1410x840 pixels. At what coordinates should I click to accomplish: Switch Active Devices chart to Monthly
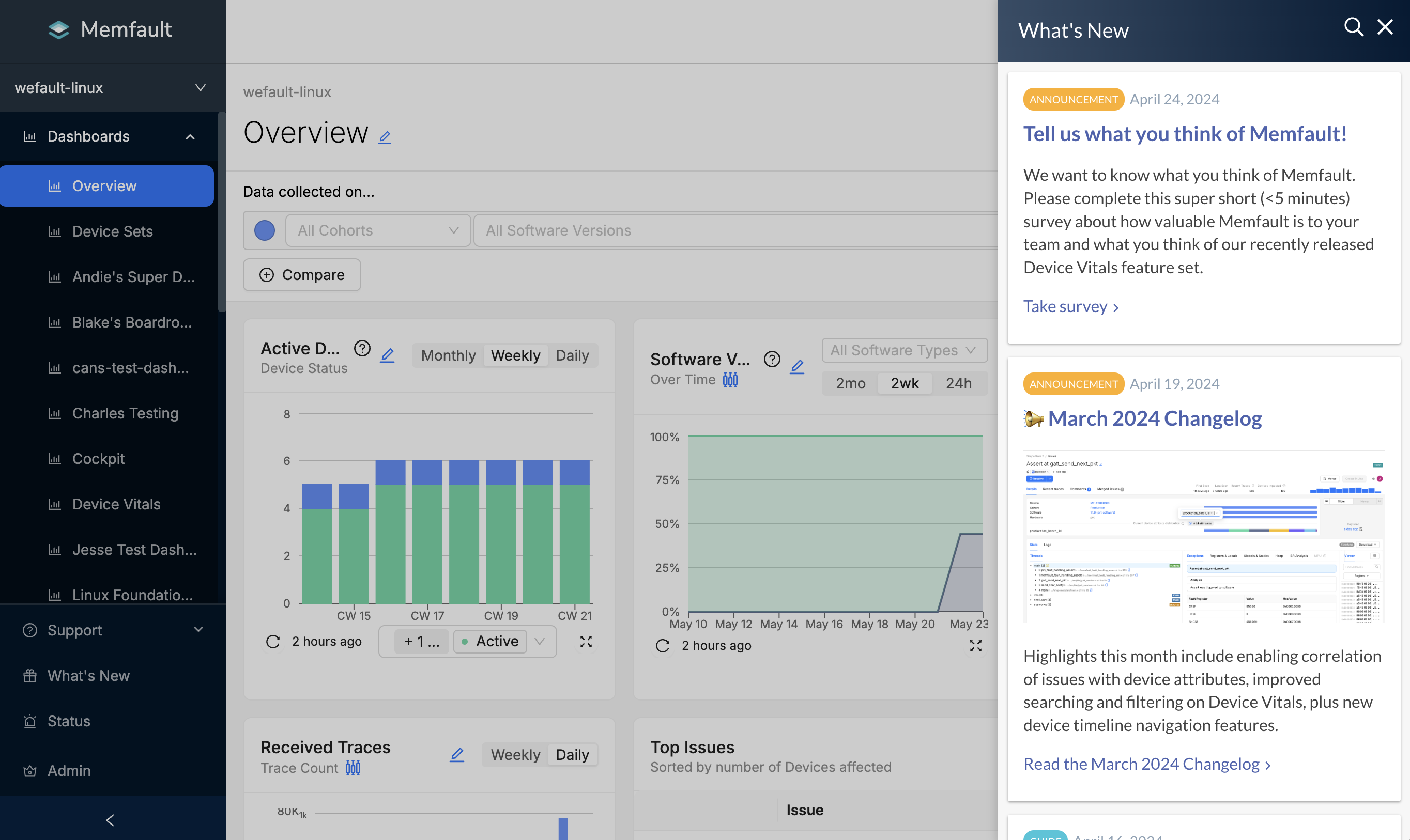(x=448, y=355)
